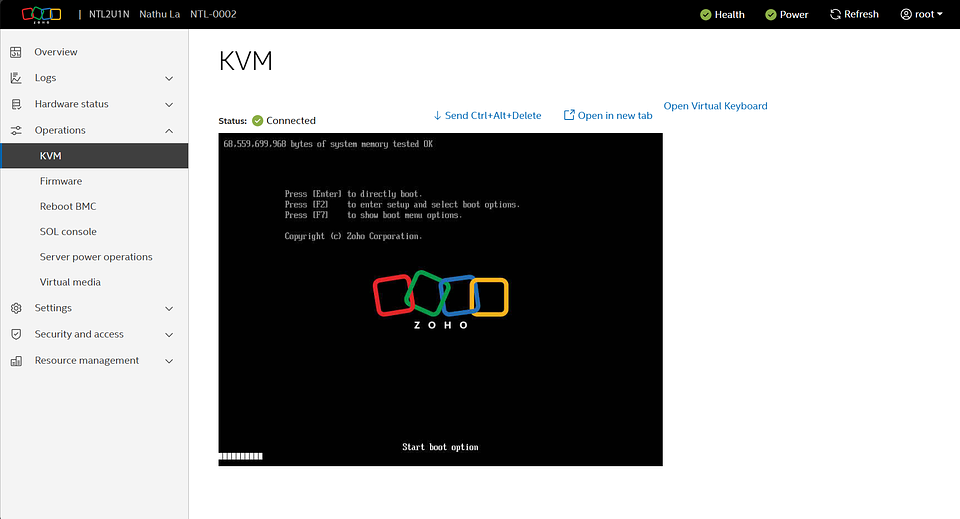Click the Logs chart icon
The height and width of the screenshot is (519, 960).
click(x=16, y=78)
